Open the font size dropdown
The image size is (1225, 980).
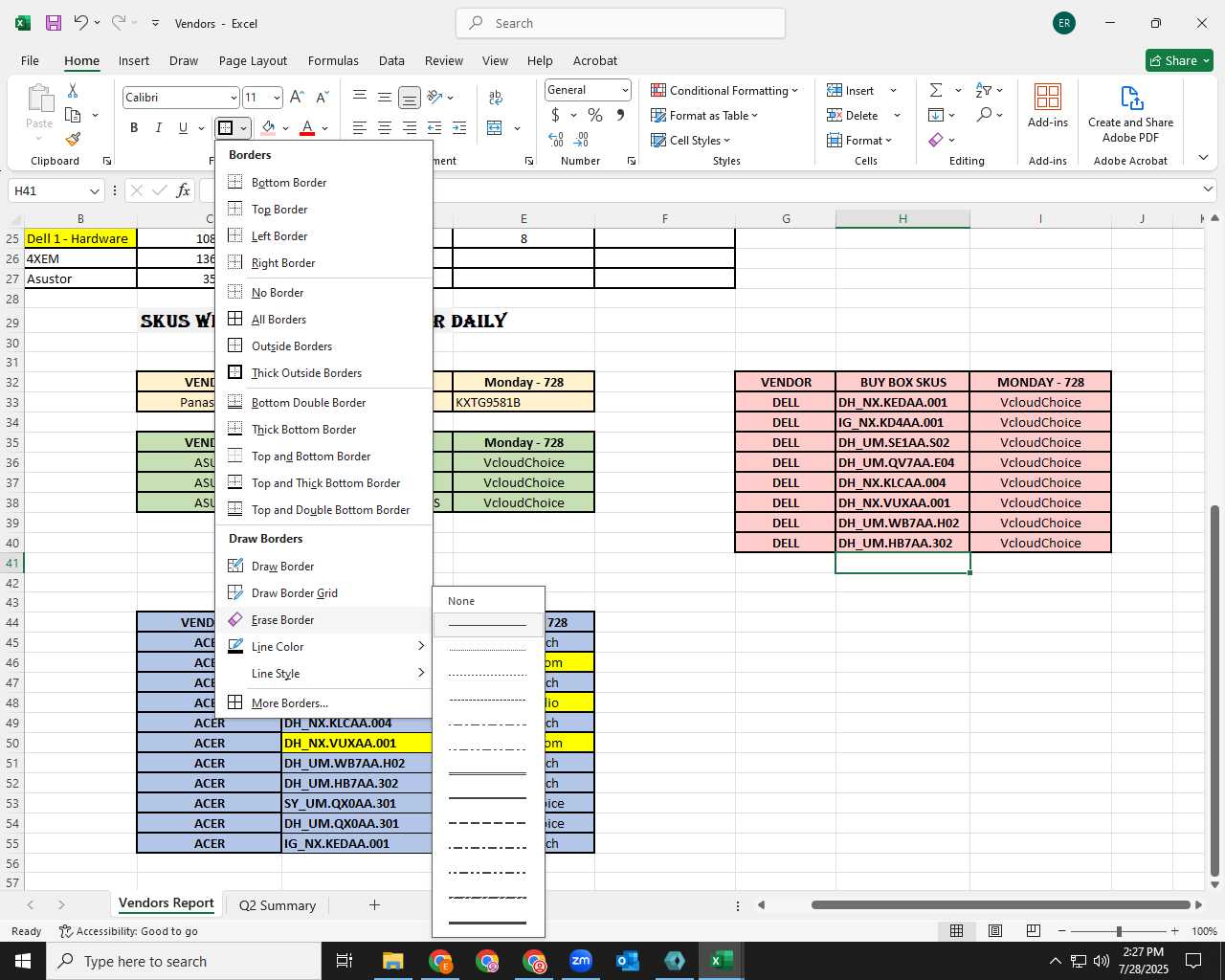click(x=277, y=98)
